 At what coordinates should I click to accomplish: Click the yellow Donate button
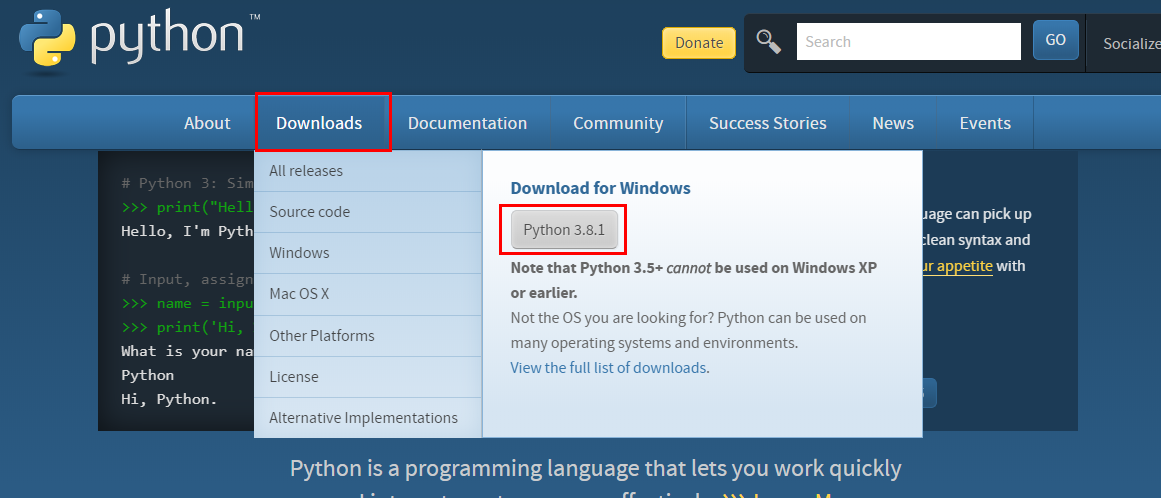(698, 43)
